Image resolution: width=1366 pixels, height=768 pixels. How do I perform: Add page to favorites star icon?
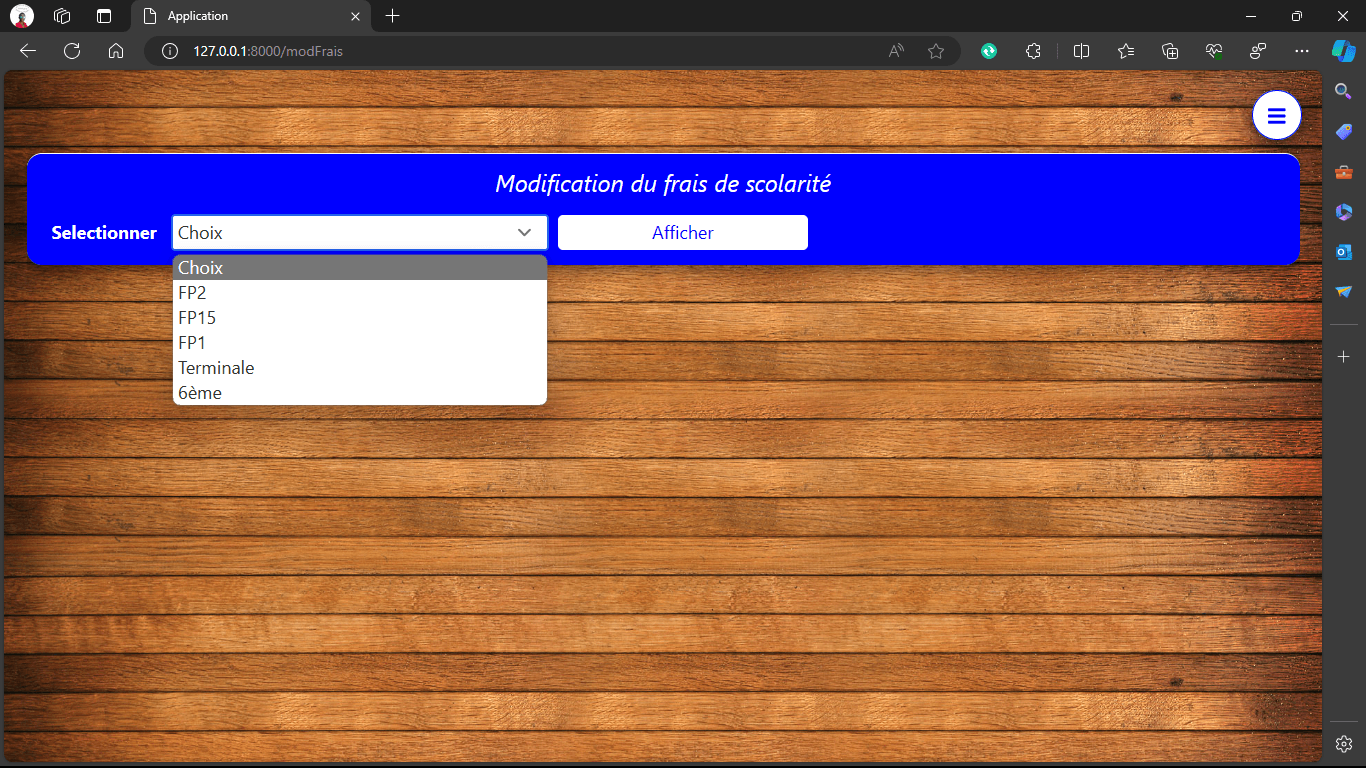click(x=936, y=51)
